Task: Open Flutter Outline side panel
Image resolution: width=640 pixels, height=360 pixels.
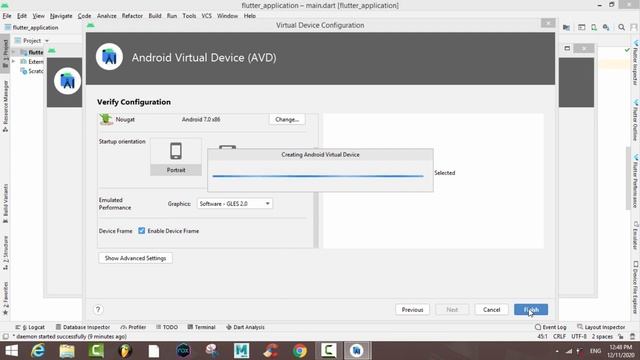Action: (x=636, y=120)
